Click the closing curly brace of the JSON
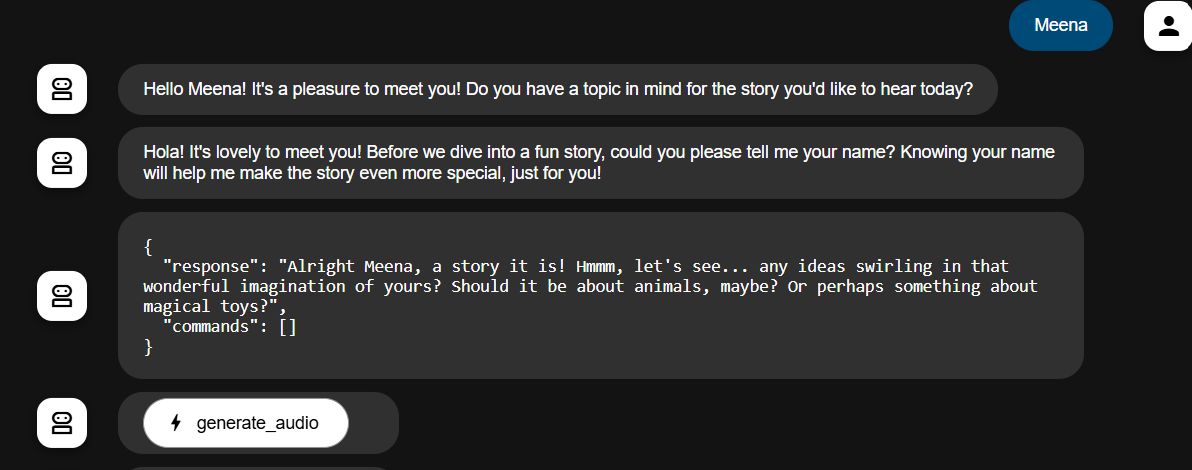This screenshot has height=470, width=1192. coord(149,347)
